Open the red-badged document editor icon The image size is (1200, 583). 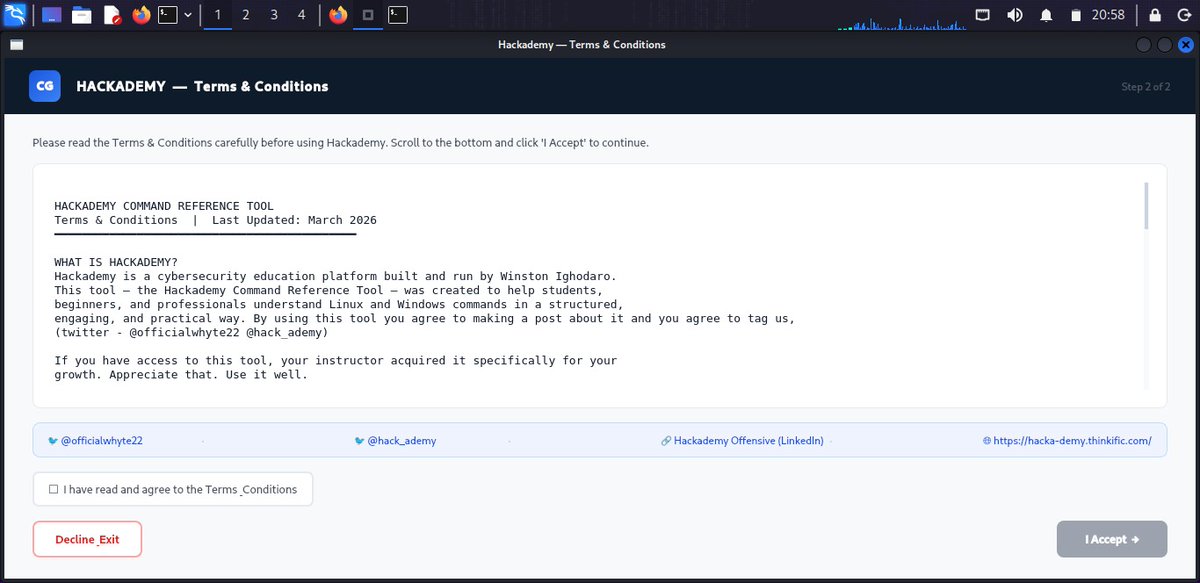tap(112, 15)
